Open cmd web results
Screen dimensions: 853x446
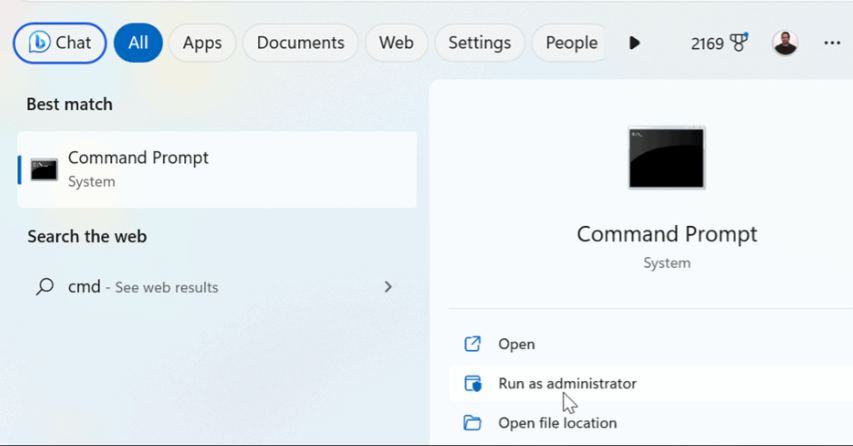pyautogui.click(x=217, y=287)
